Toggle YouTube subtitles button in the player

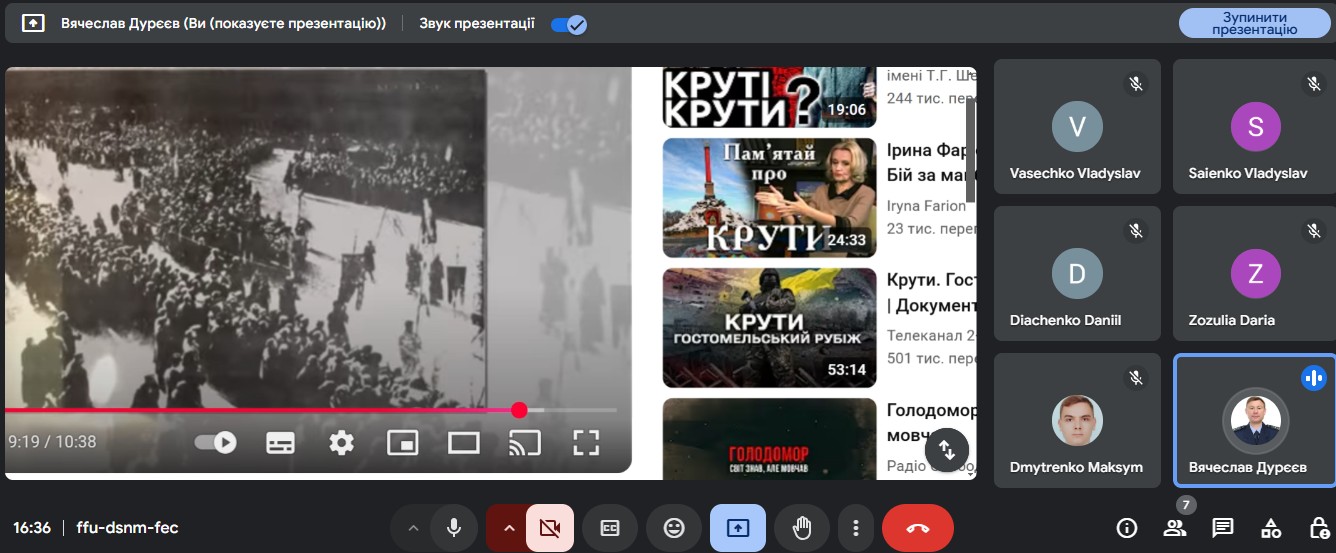pyautogui.click(x=280, y=442)
